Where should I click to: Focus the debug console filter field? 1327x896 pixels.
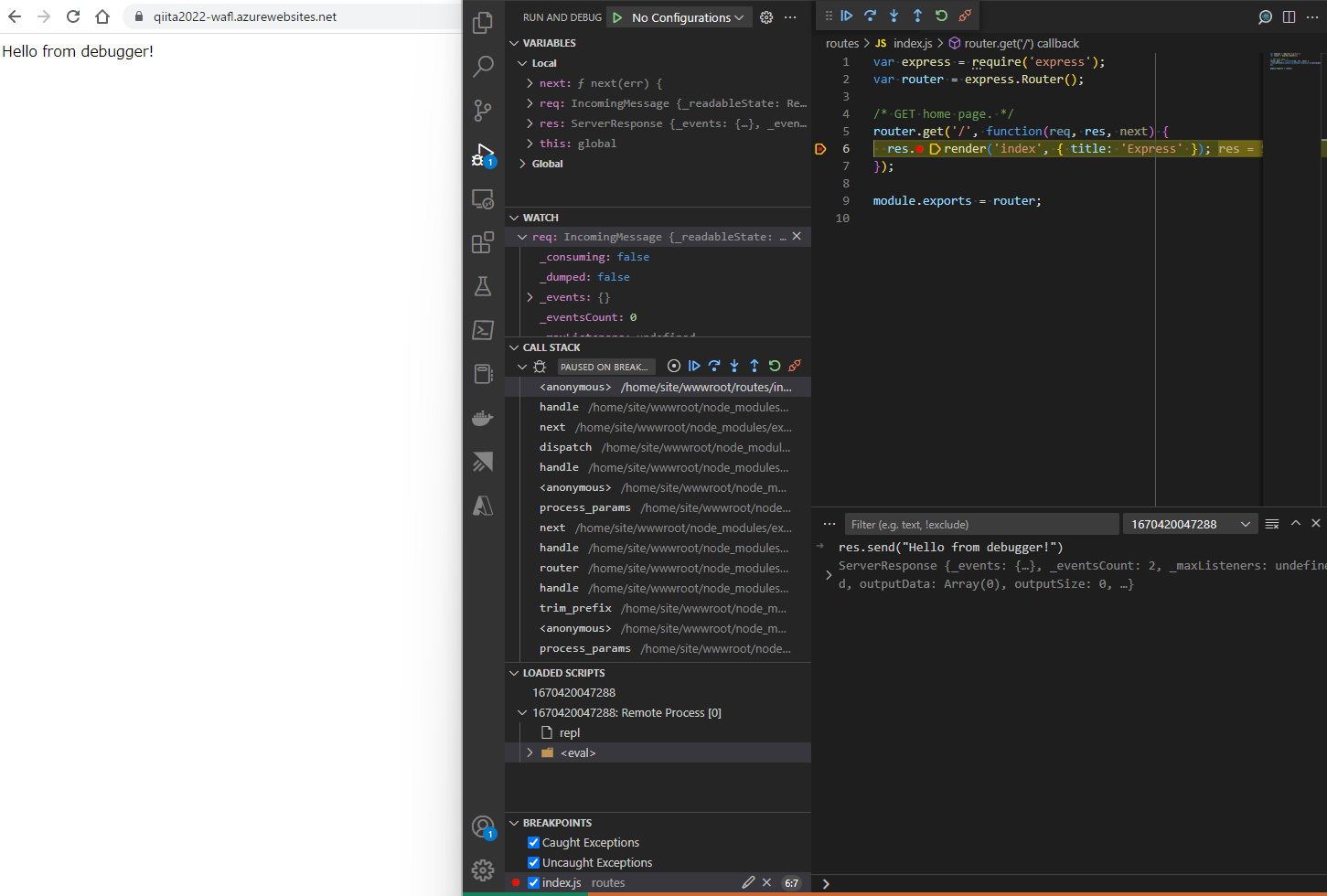tap(981, 524)
